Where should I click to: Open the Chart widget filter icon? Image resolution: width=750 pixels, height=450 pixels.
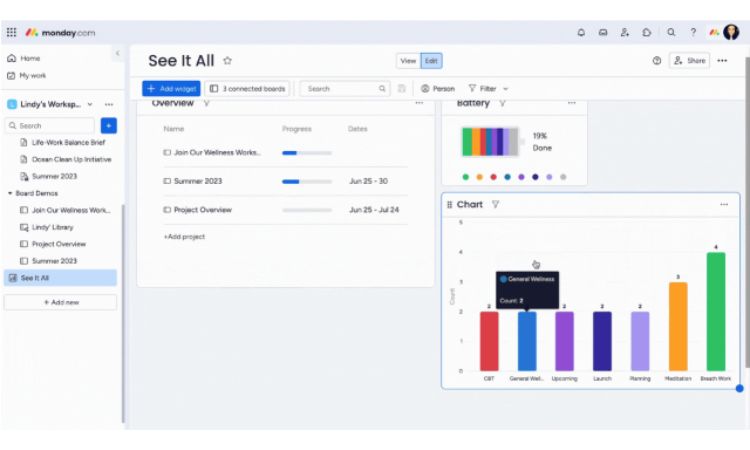[x=496, y=204]
